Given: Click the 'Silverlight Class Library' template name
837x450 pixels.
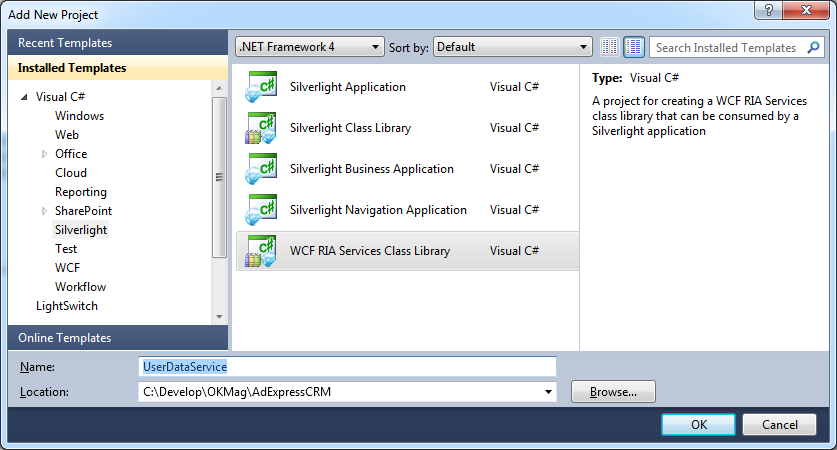Looking at the screenshot, I should click(350, 128).
